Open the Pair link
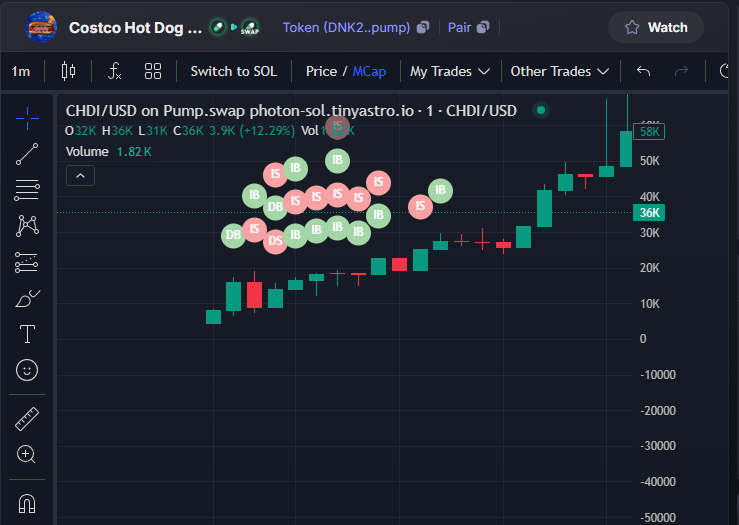This screenshot has width=739, height=525. coord(459,27)
